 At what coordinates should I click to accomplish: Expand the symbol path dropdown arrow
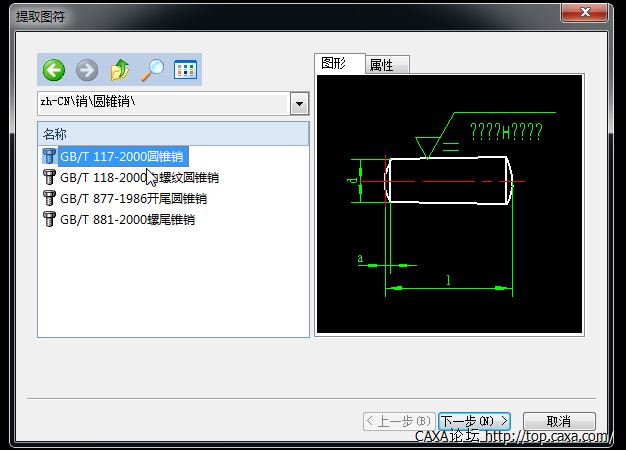(x=299, y=103)
